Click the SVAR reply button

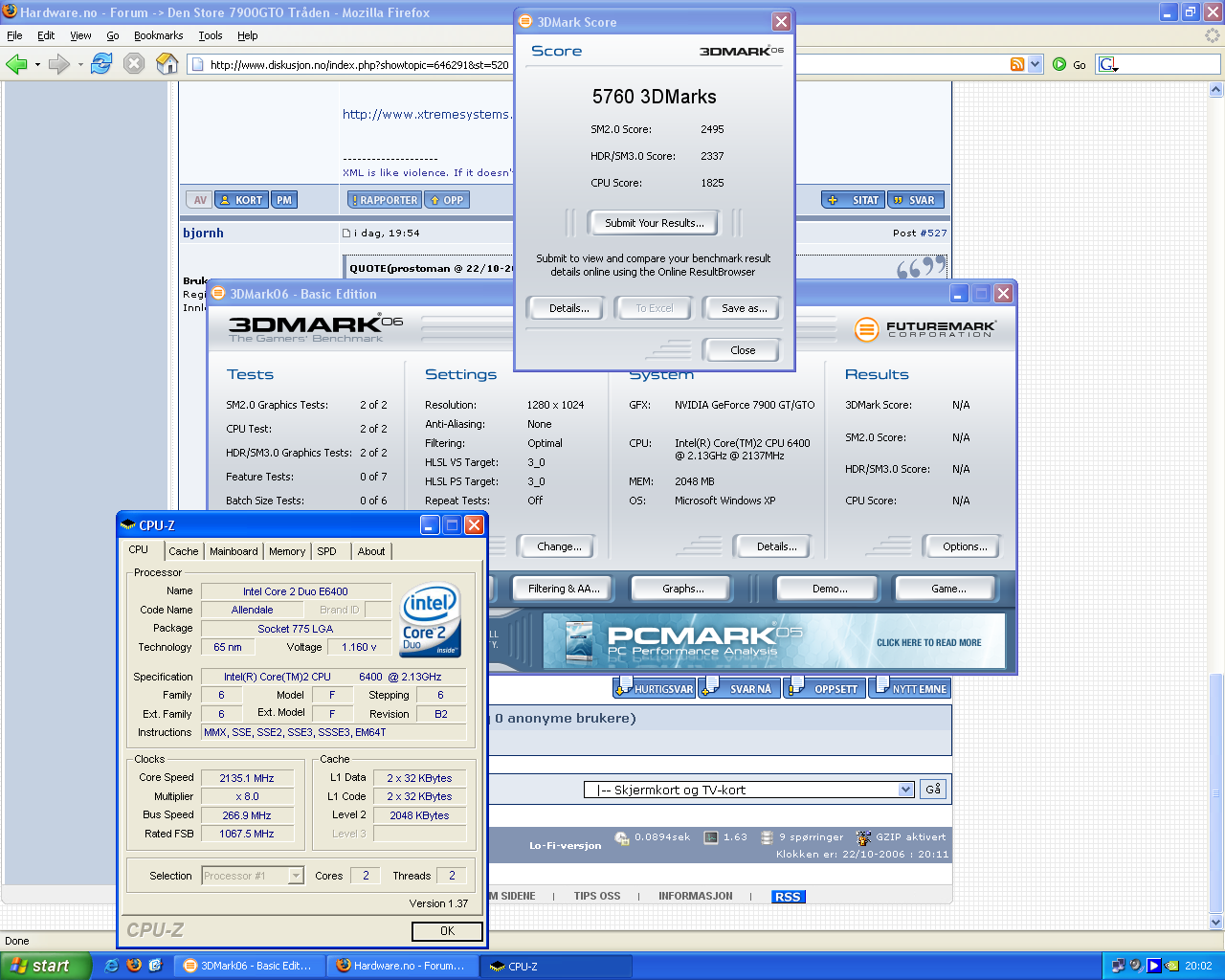click(x=916, y=200)
